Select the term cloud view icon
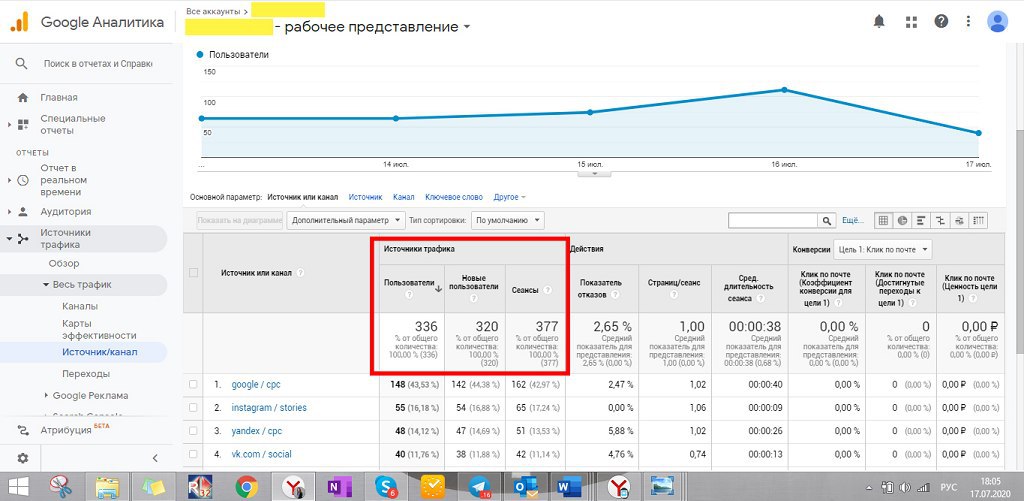 [x=959, y=221]
